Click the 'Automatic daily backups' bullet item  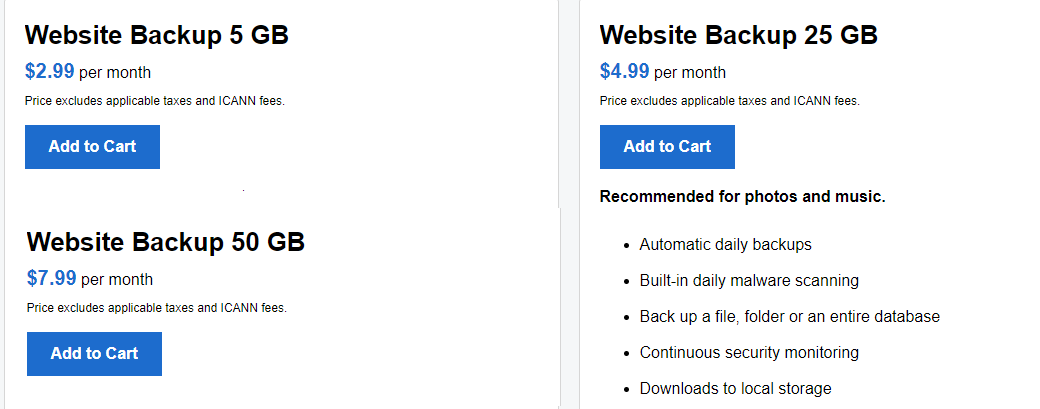tap(726, 245)
